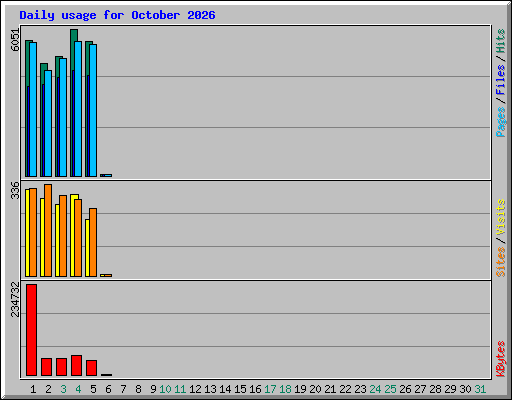This screenshot has width=512, height=400.
Task: Click the green day 24 label on x-axis
Action: 375,389
